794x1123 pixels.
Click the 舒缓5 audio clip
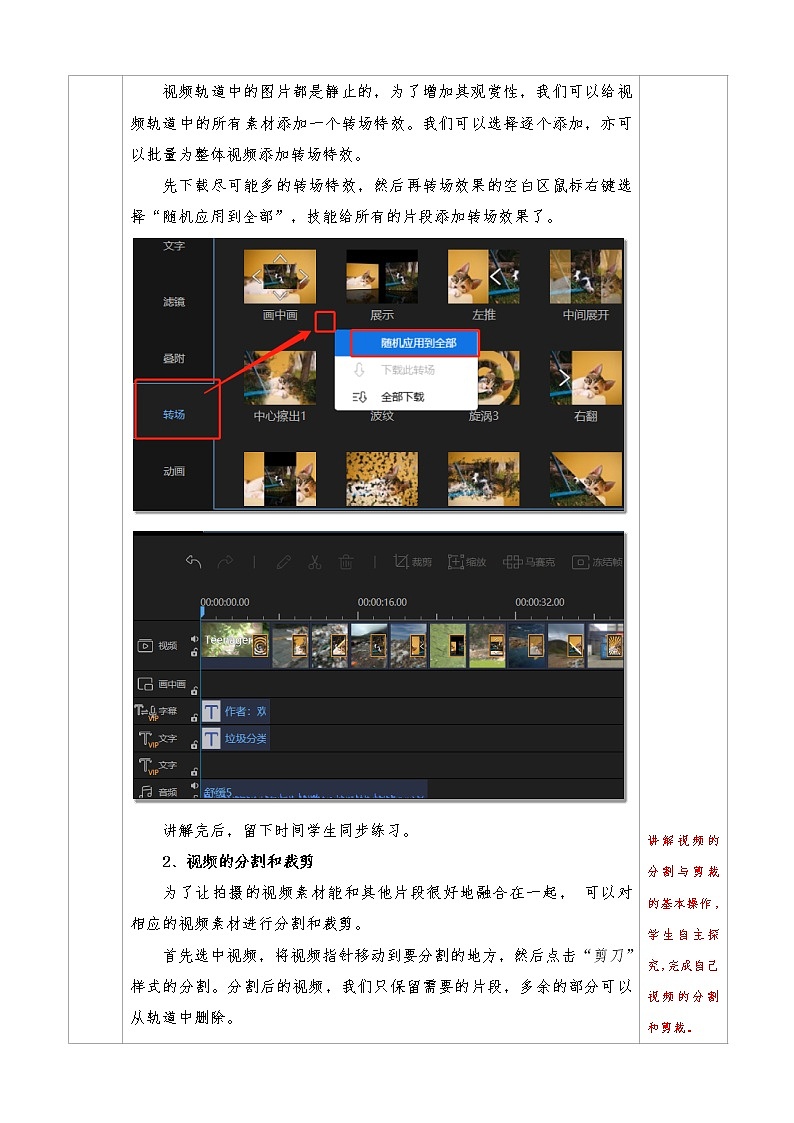[314, 791]
